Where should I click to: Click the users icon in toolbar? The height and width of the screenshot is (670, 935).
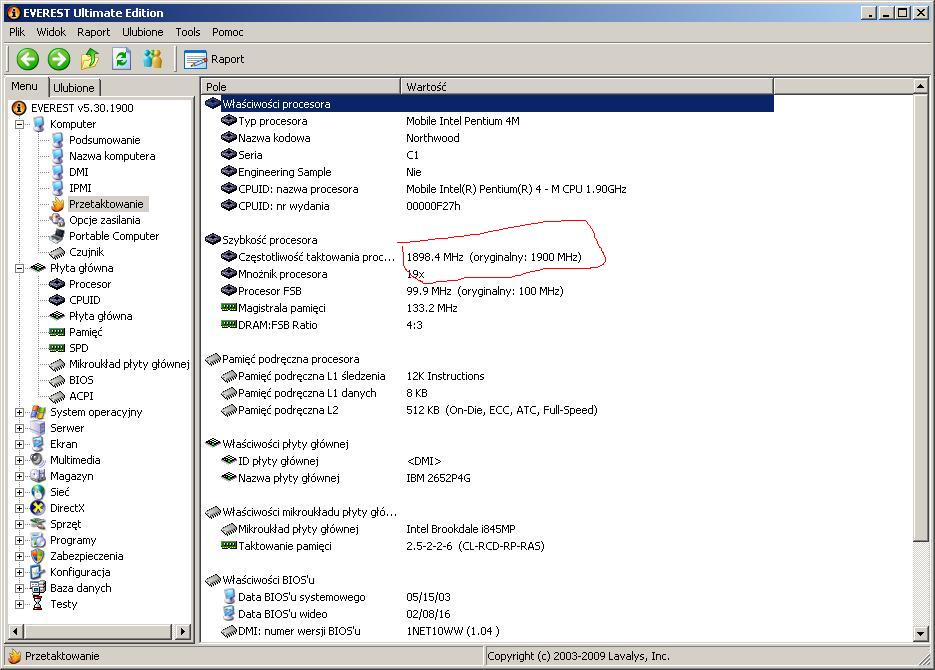[152, 59]
